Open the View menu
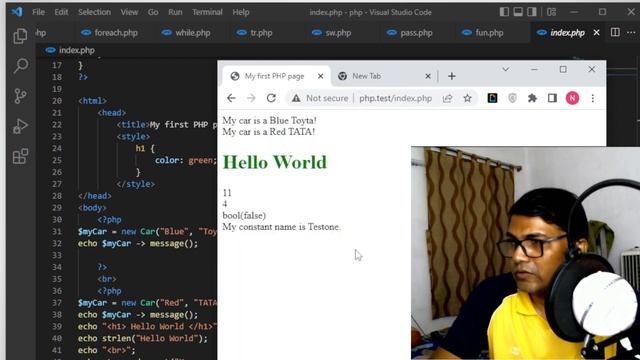Screen dimensions: 640x360 point(129,12)
